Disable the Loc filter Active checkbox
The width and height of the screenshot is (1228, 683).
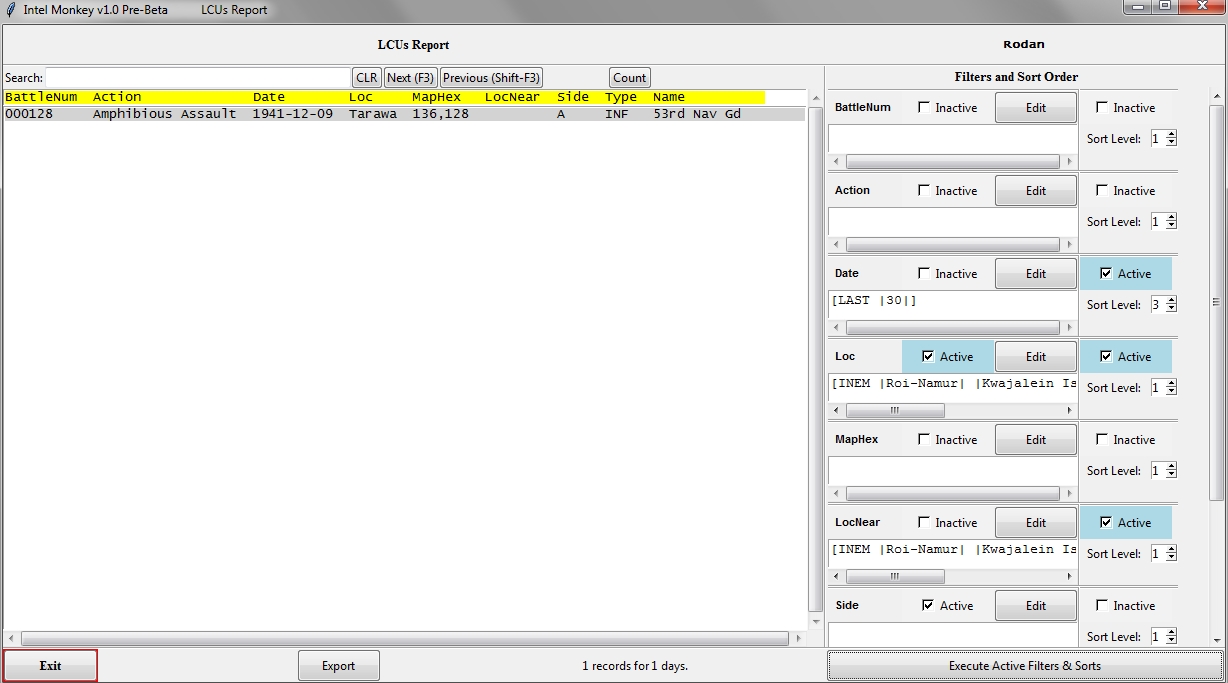point(927,357)
